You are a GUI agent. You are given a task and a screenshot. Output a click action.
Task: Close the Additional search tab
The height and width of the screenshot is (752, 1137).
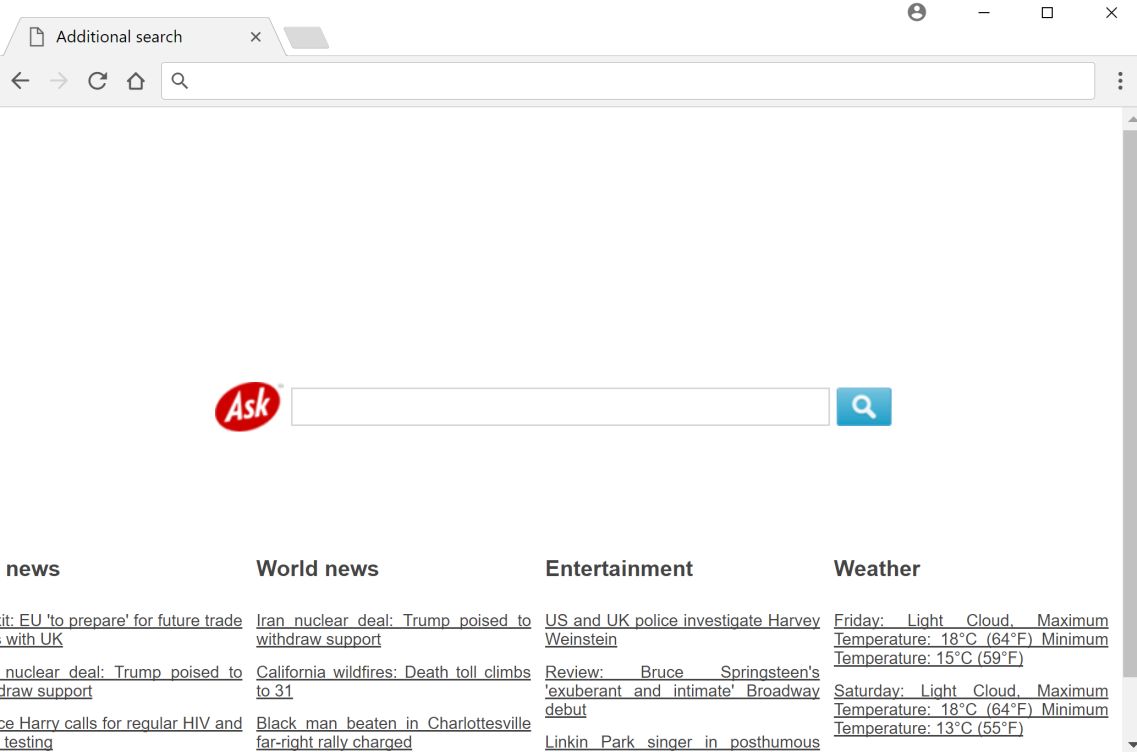click(255, 37)
